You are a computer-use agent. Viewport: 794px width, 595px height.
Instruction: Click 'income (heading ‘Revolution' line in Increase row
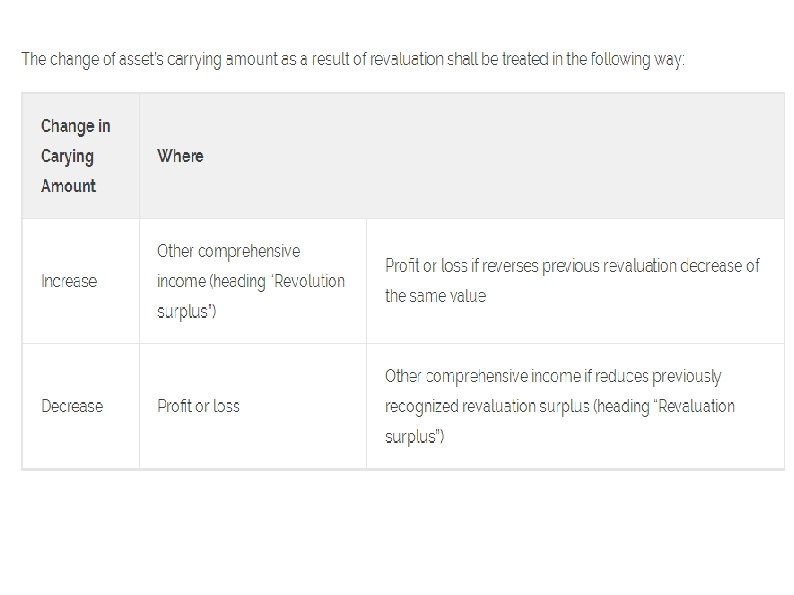pyautogui.click(x=250, y=281)
